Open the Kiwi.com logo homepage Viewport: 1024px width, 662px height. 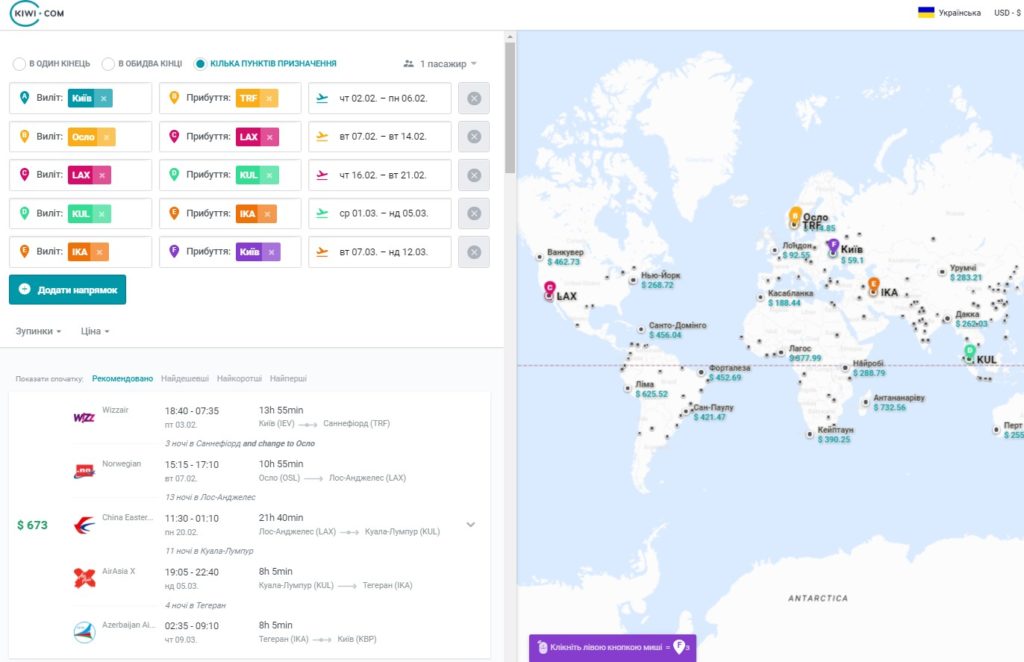click(37, 13)
